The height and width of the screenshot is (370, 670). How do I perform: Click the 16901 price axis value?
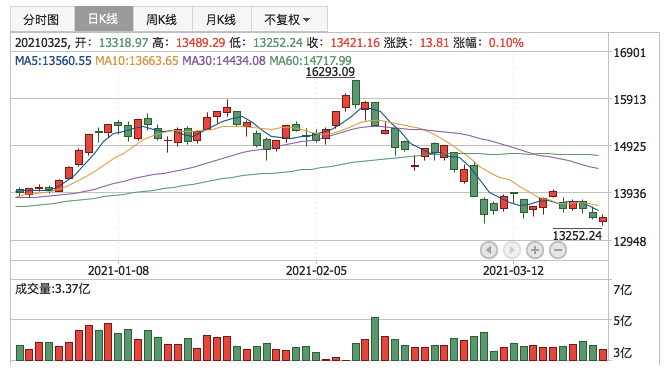[x=630, y=53]
